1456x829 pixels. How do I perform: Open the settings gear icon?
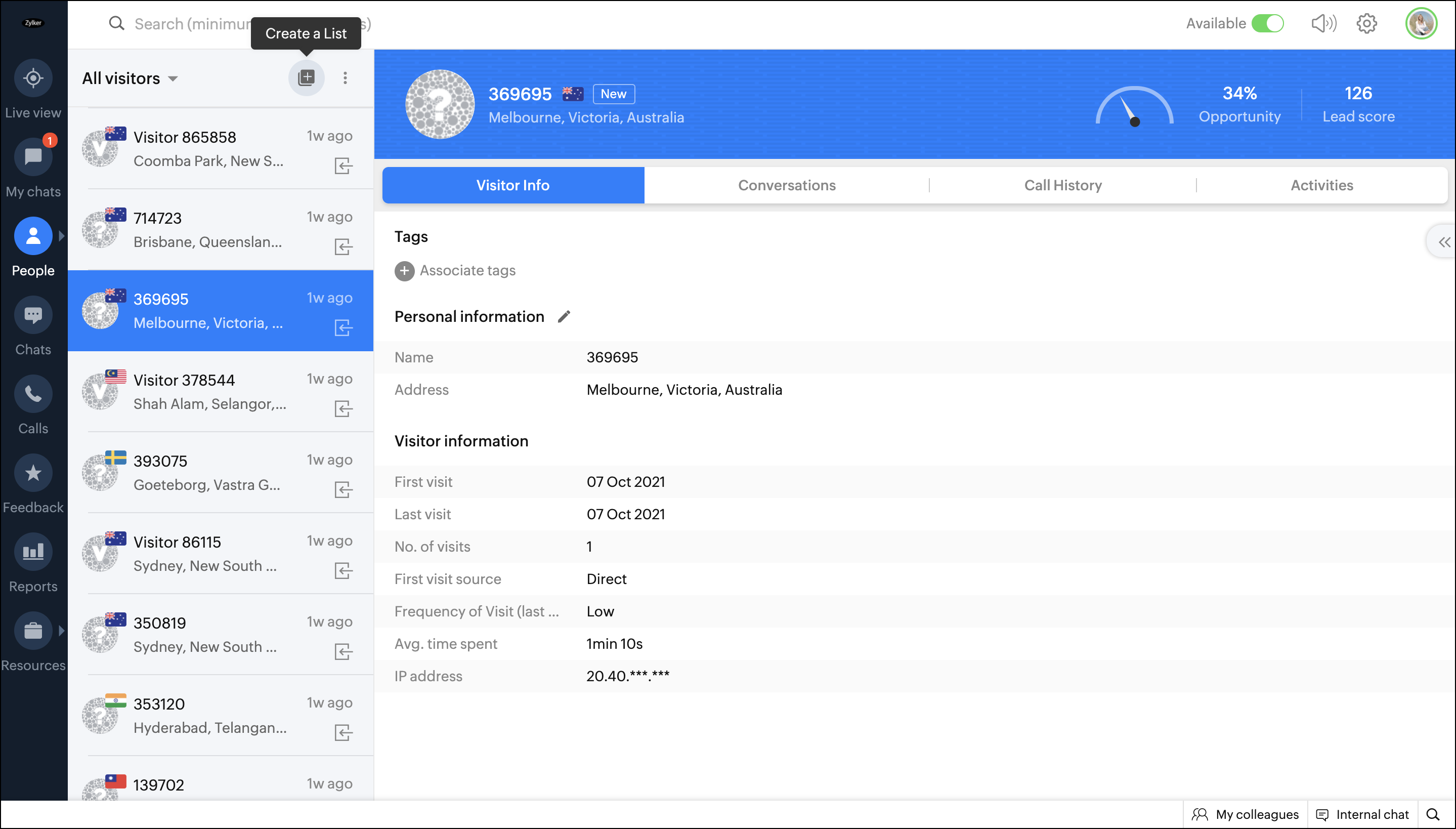click(x=1366, y=23)
